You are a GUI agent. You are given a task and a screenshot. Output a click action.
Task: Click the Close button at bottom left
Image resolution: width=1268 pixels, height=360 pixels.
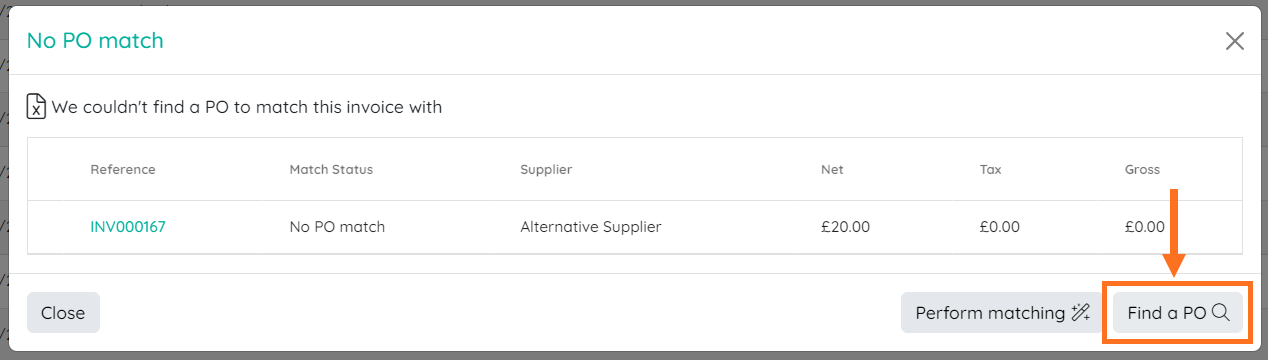[x=63, y=313]
